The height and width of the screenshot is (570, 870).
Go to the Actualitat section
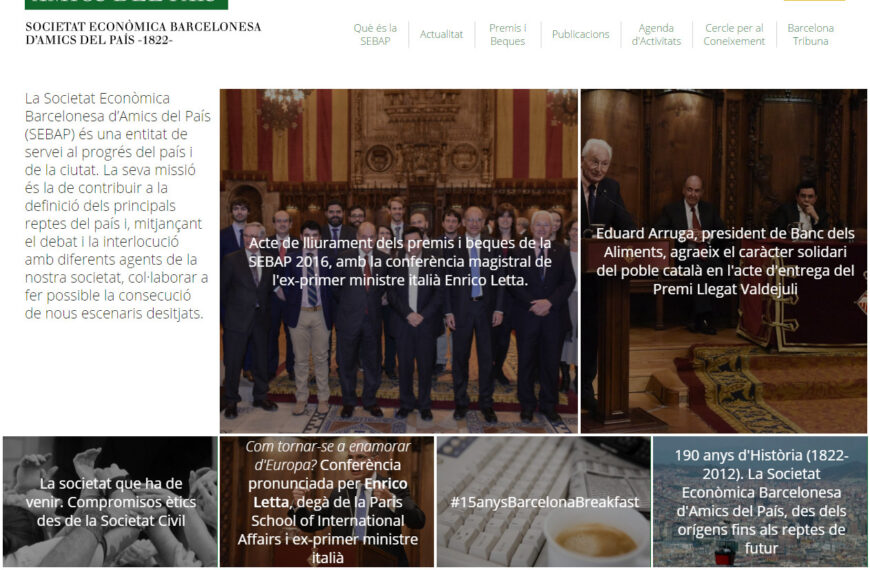click(x=441, y=34)
